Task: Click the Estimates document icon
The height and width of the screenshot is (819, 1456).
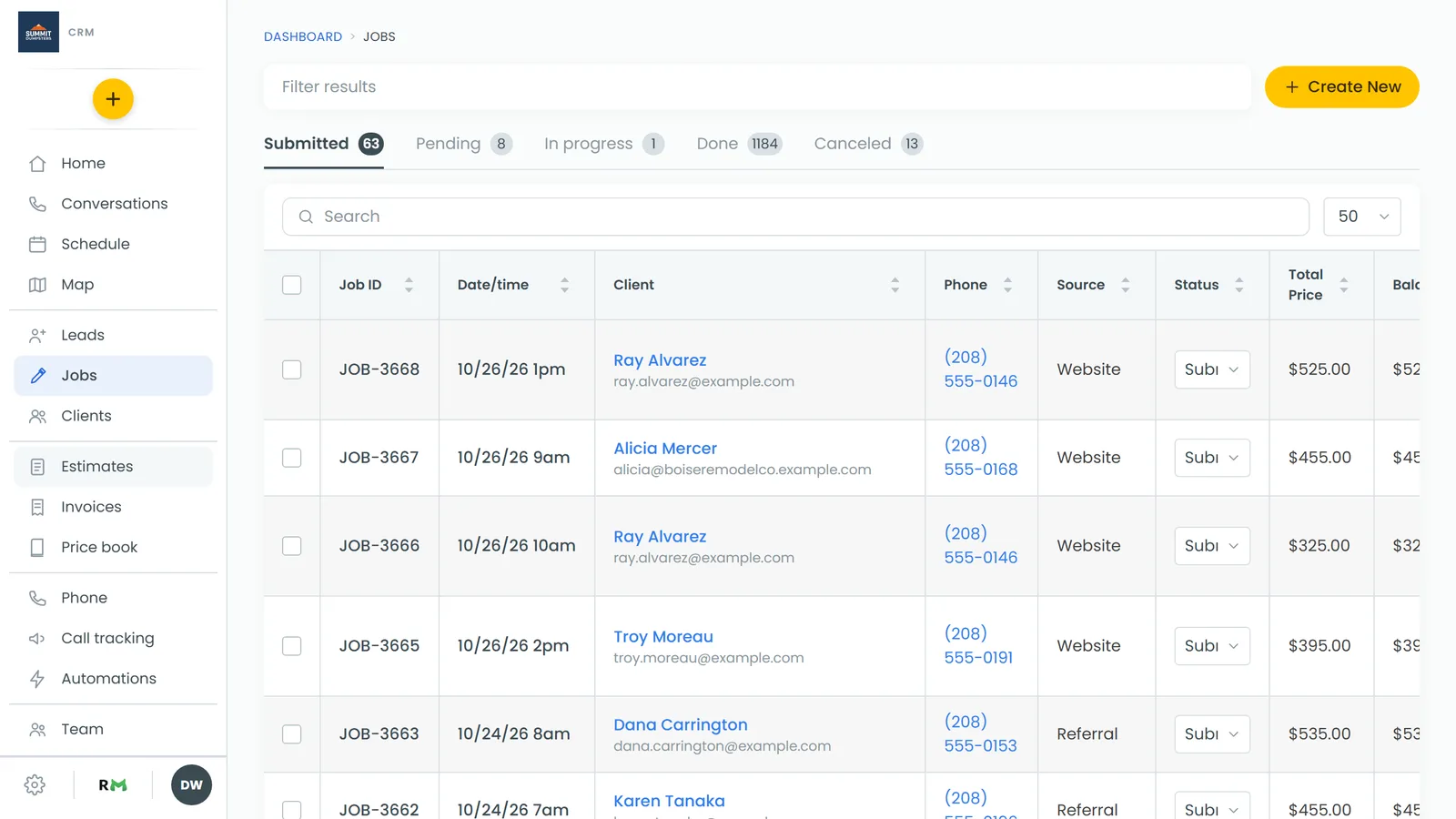Action: click(x=37, y=467)
